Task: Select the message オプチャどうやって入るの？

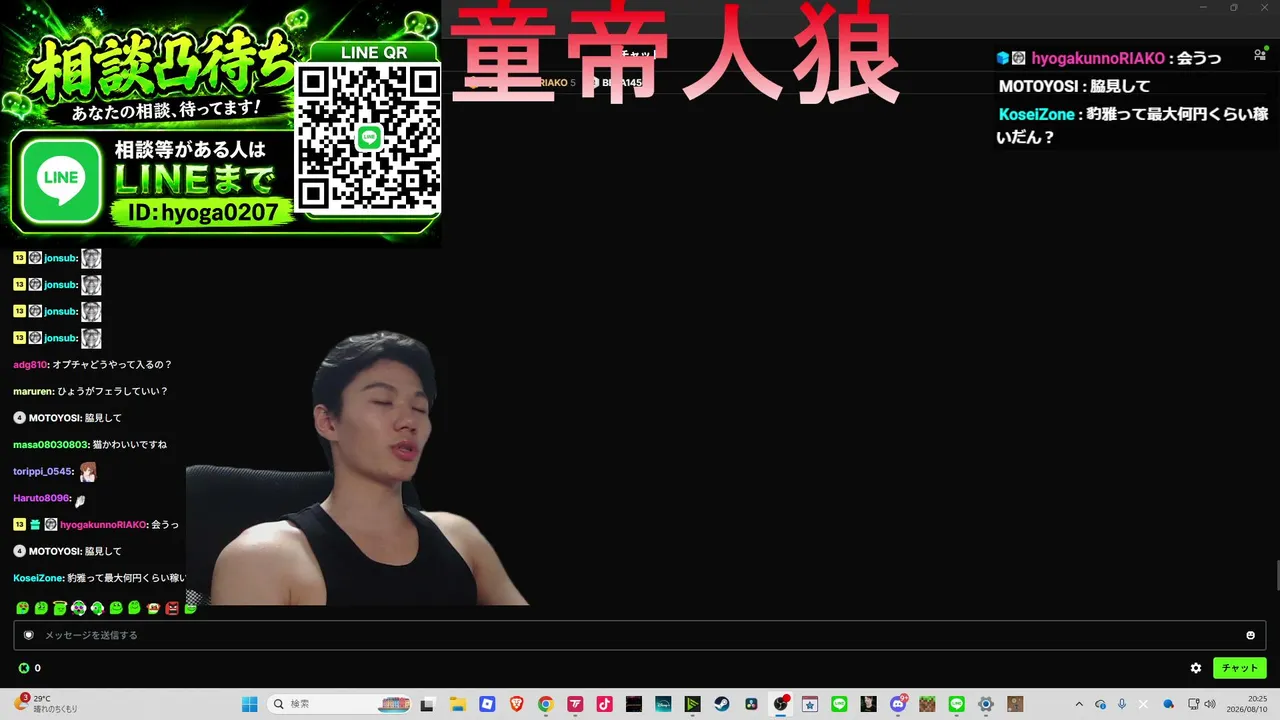Action: 111,365
